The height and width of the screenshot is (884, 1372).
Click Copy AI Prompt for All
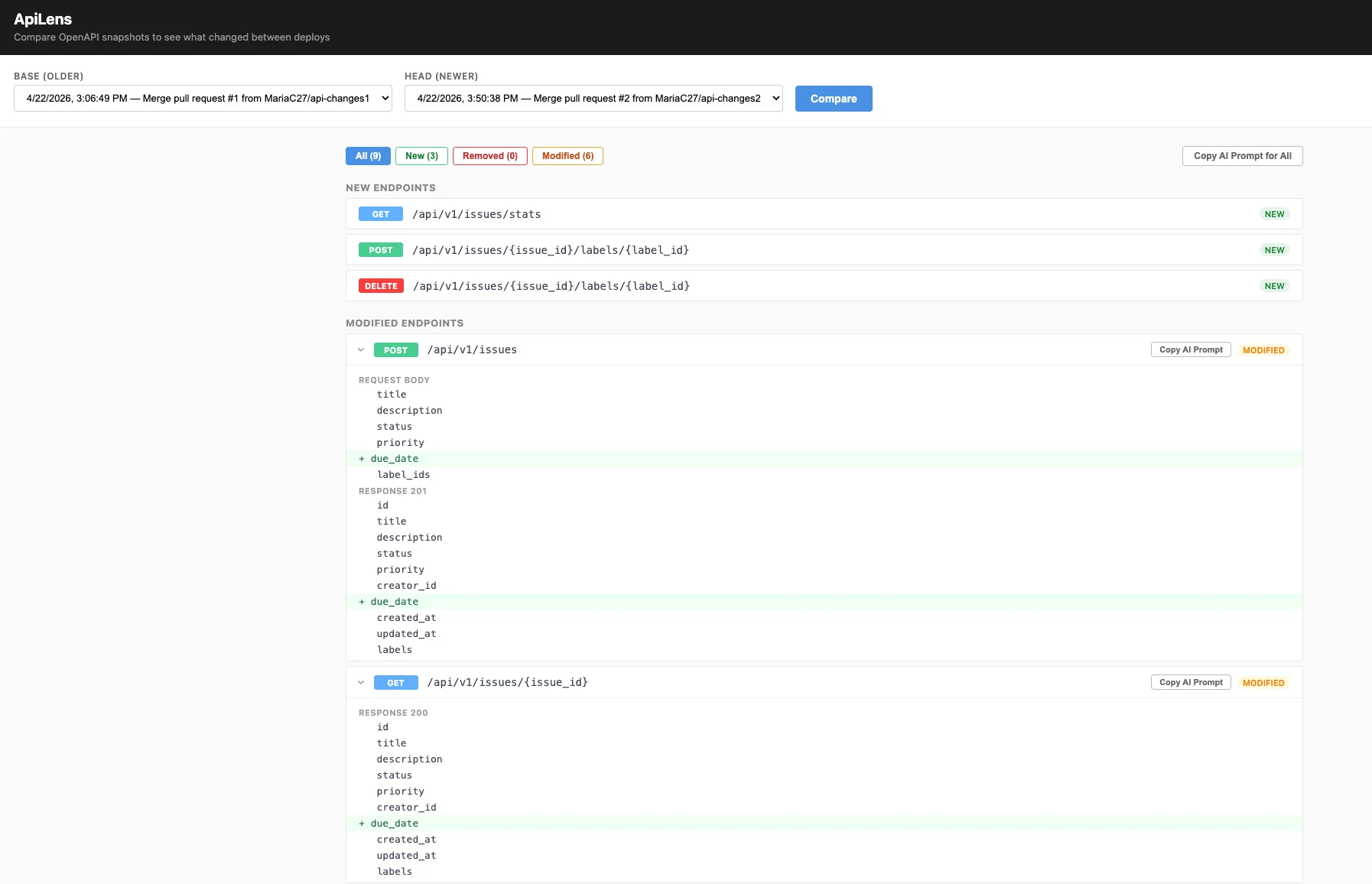[x=1243, y=156]
